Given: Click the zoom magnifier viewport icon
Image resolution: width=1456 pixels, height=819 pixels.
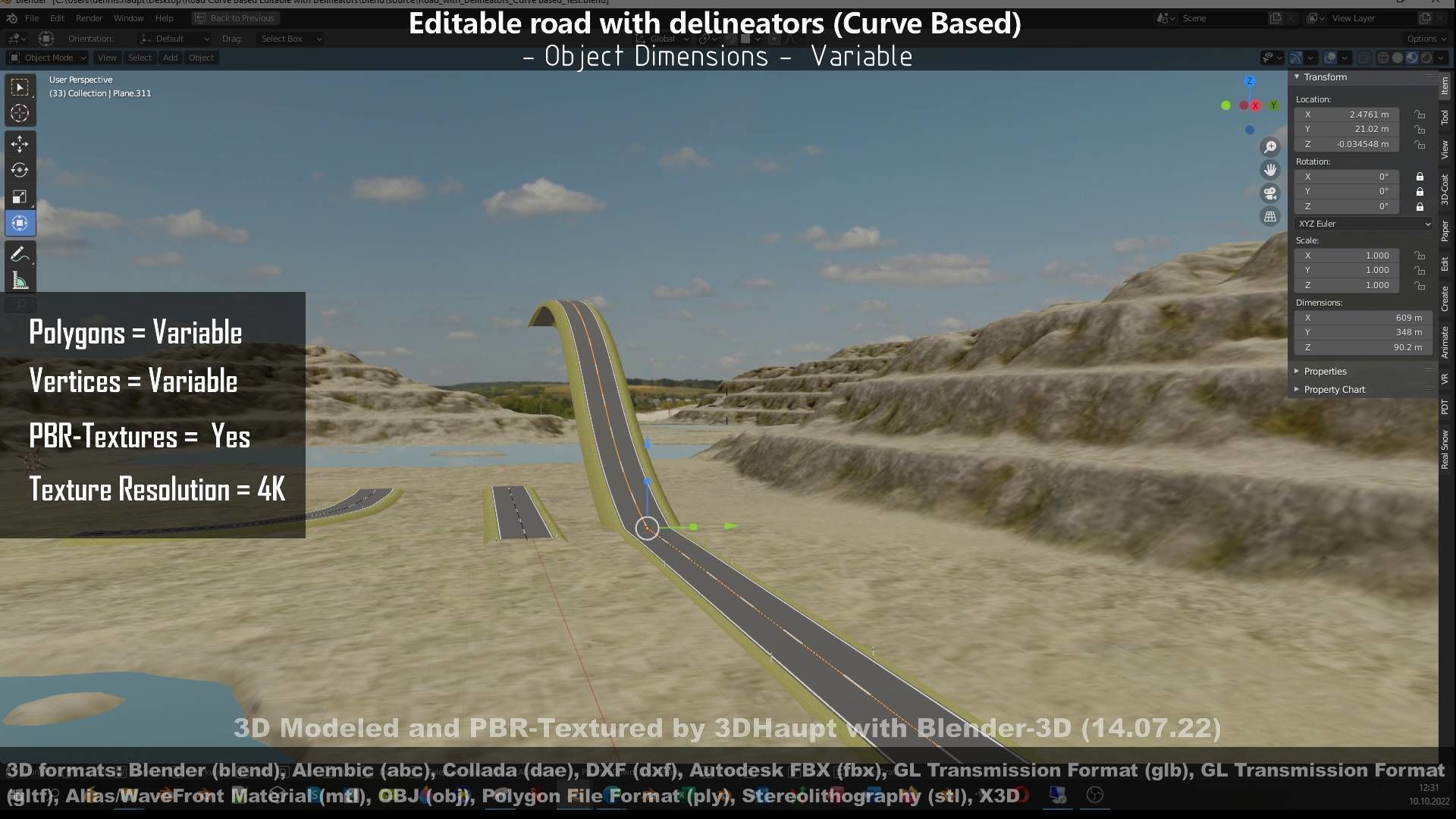Looking at the screenshot, I should pyautogui.click(x=1269, y=147).
